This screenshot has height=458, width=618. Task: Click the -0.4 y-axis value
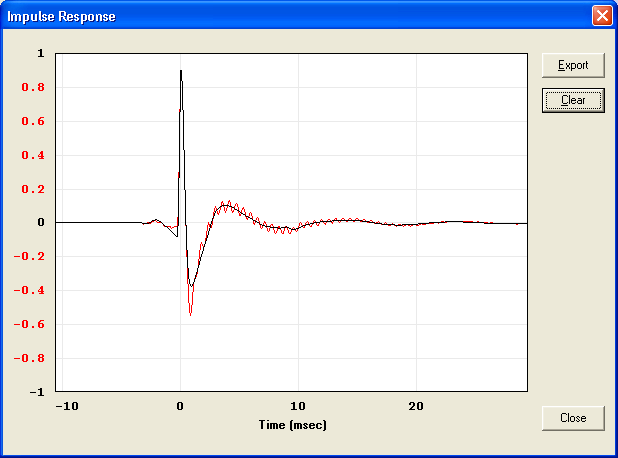pyautogui.click(x=29, y=291)
